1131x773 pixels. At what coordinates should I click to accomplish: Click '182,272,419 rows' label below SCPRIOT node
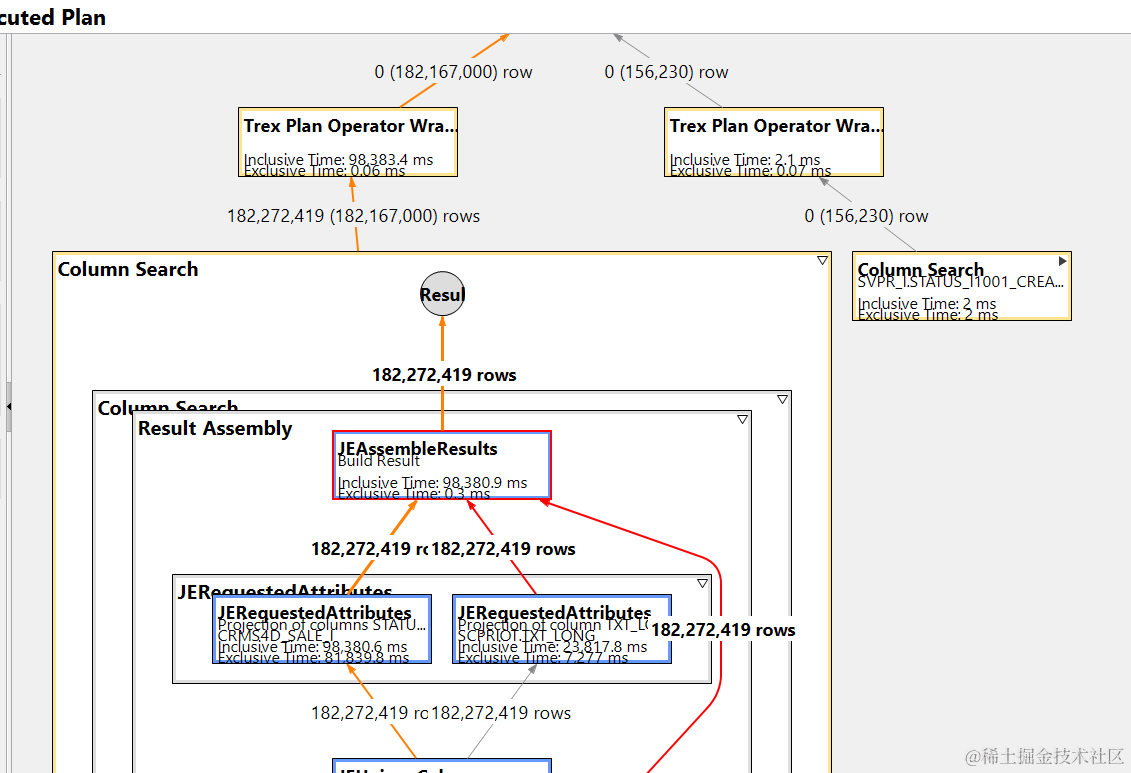[501, 713]
